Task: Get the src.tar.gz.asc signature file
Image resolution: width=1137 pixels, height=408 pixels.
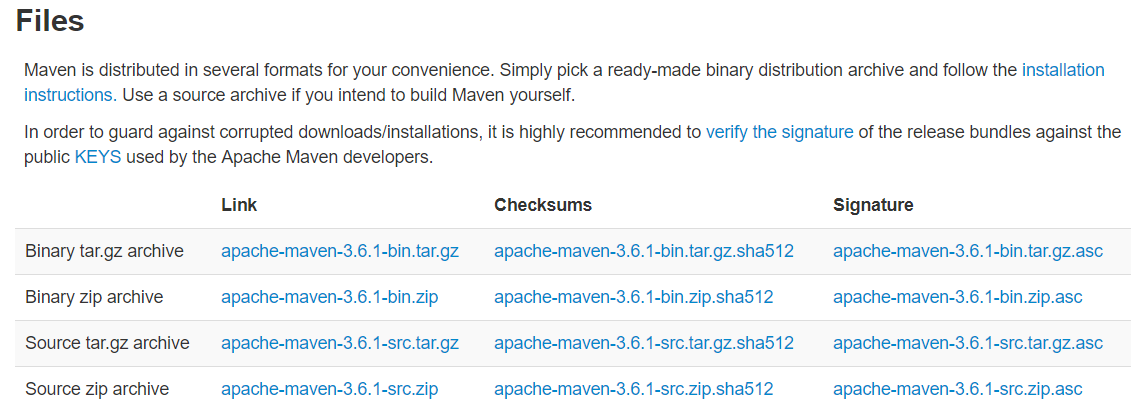Action: coord(967,343)
